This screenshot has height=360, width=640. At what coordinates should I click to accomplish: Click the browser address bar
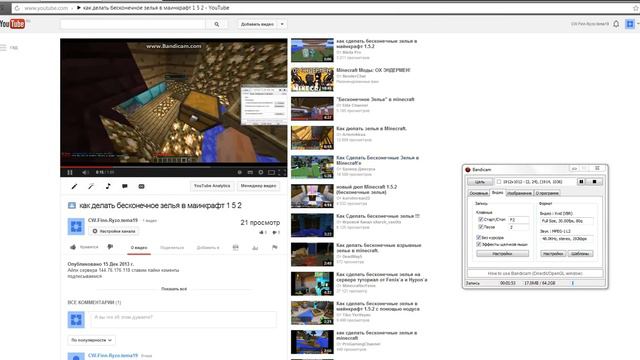click(327, 8)
